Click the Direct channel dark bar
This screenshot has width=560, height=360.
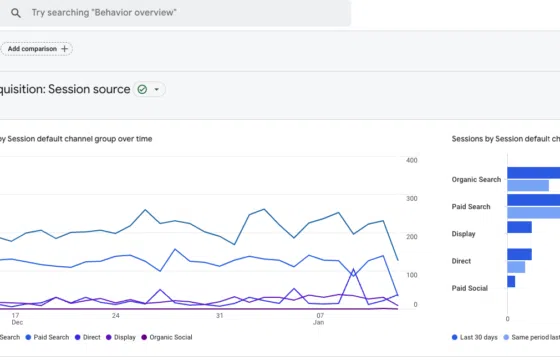[519, 254]
